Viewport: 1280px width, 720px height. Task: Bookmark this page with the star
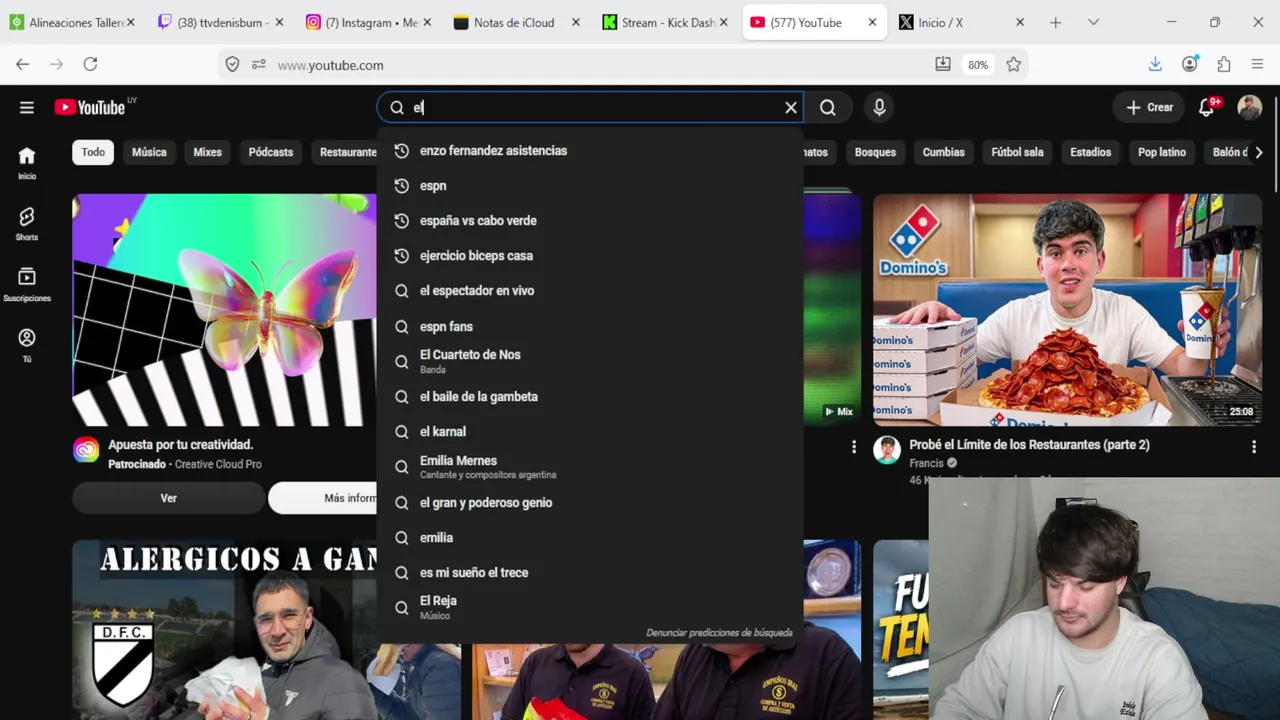(x=1014, y=65)
